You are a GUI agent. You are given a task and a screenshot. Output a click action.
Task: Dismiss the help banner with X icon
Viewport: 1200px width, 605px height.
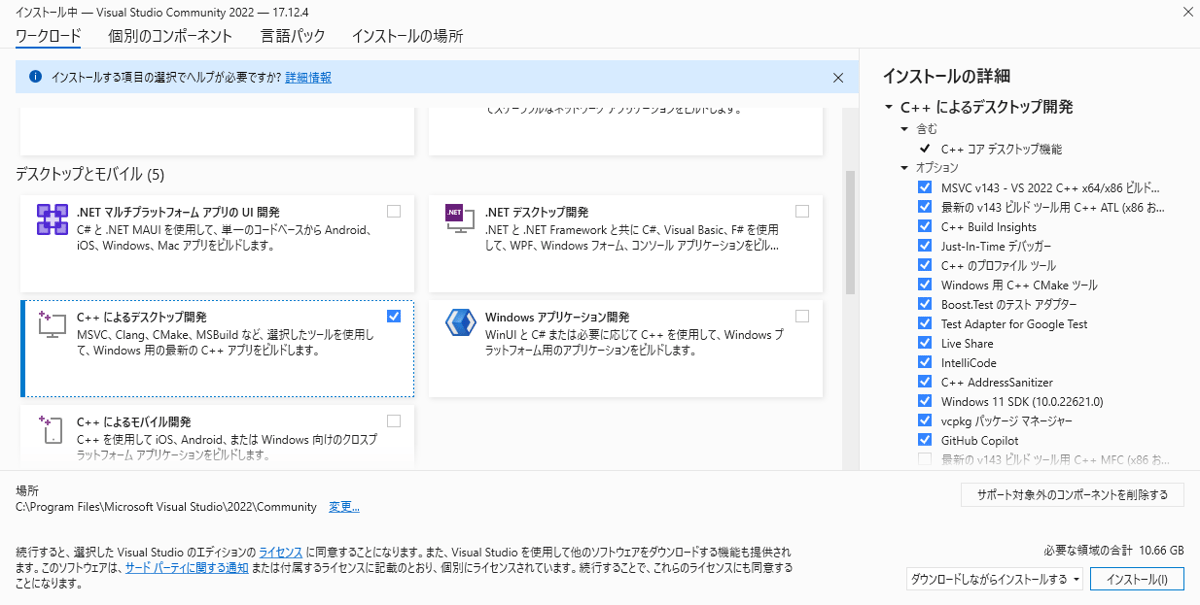pos(839,77)
